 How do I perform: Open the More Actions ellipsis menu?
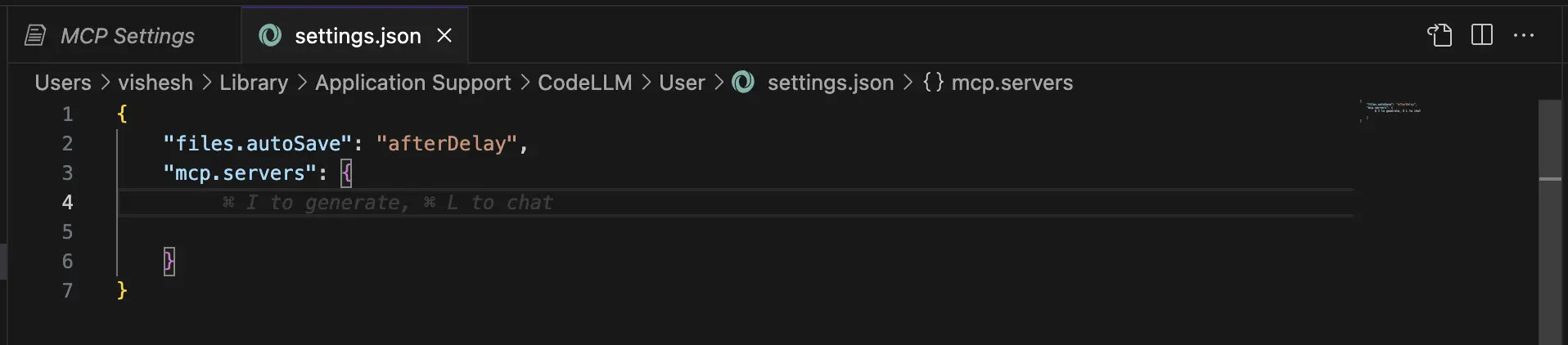1524,35
